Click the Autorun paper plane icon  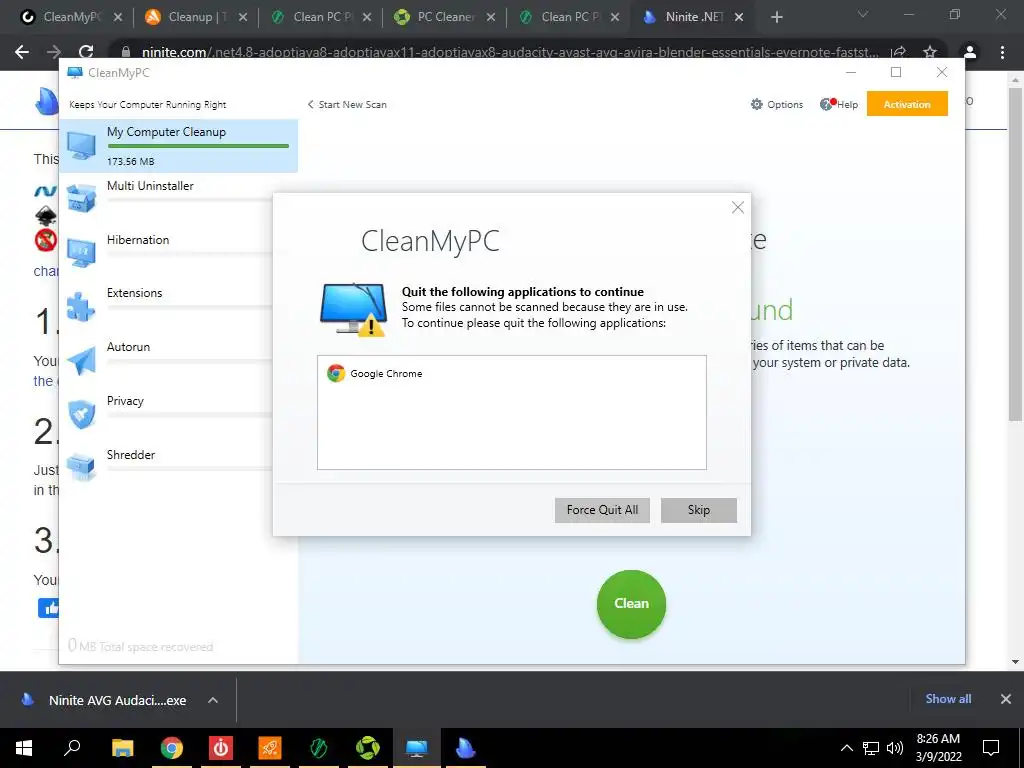click(x=81, y=360)
